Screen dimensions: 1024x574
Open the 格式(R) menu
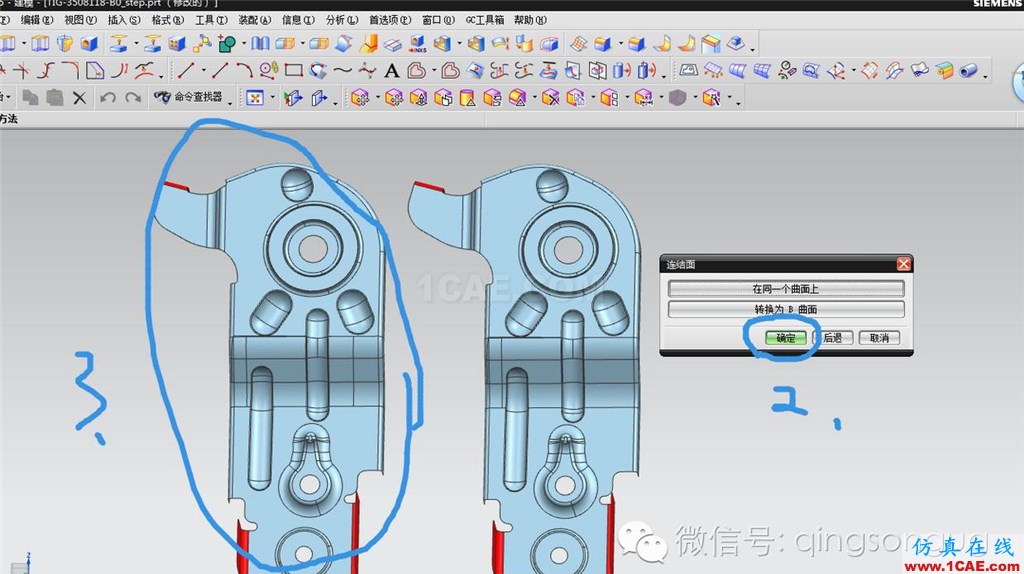coord(167,20)
